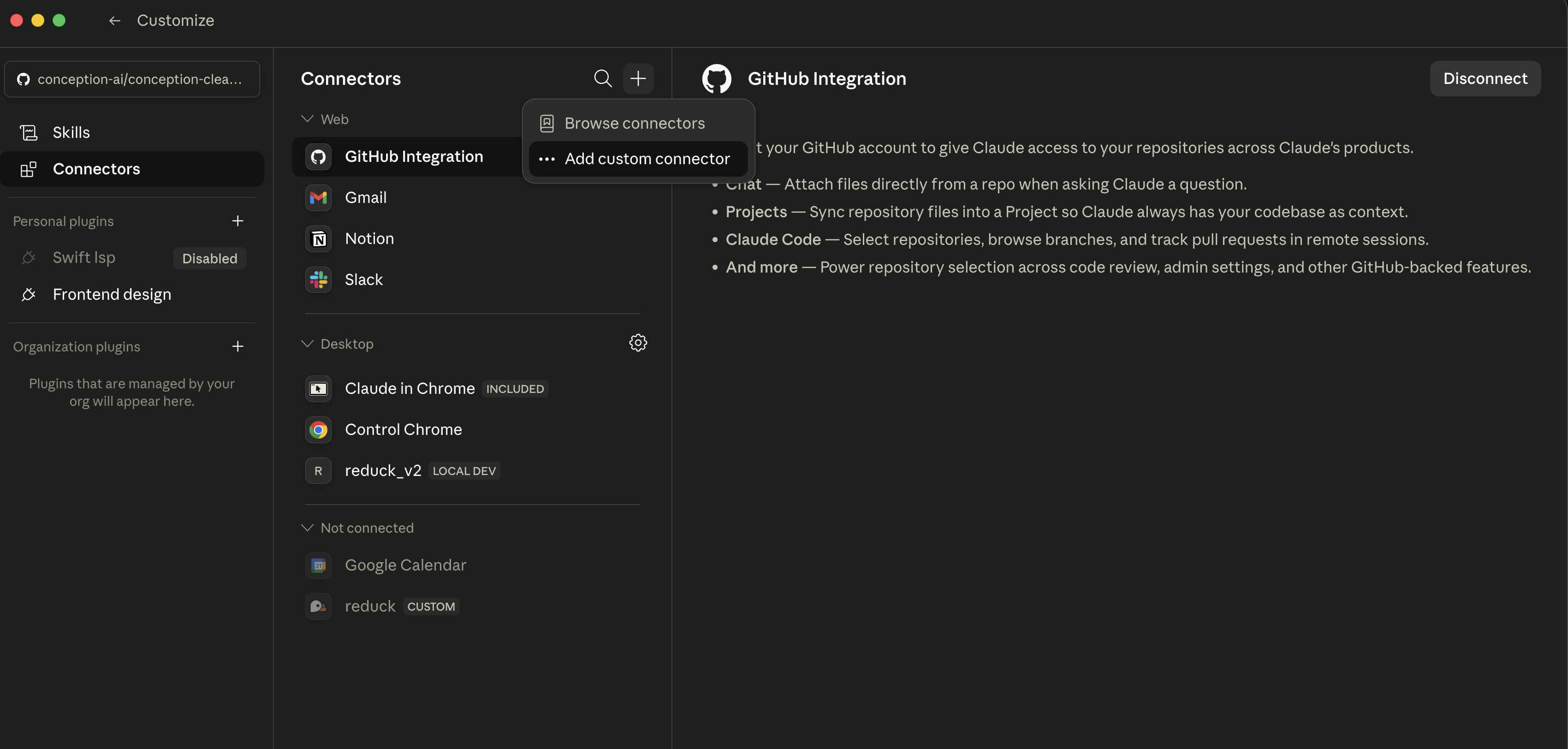Click the GitHub Integration detail title
Viewport: 1568px width, 749px height.
pyautogui.click(x=826, y=78)
